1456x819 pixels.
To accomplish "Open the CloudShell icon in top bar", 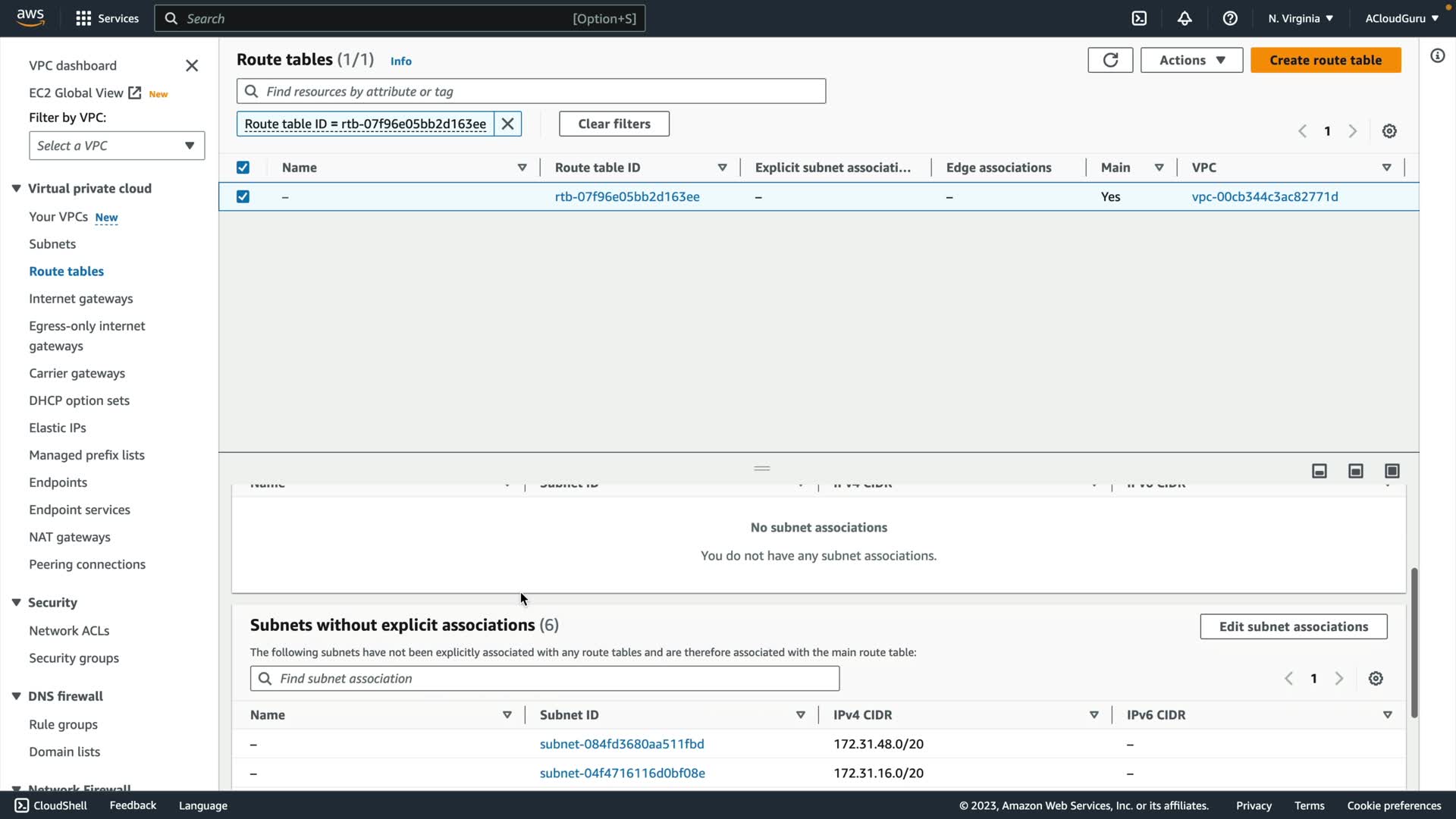I will click(1139, 18).
